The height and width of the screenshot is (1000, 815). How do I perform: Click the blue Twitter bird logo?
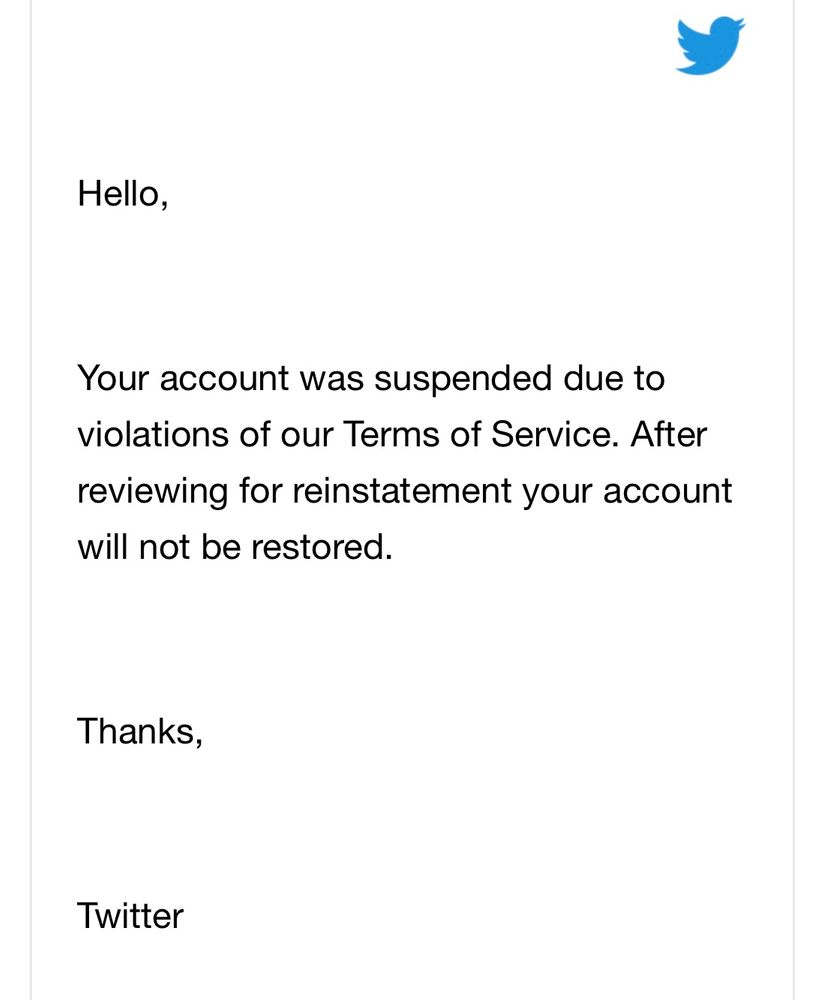point(710,45)
